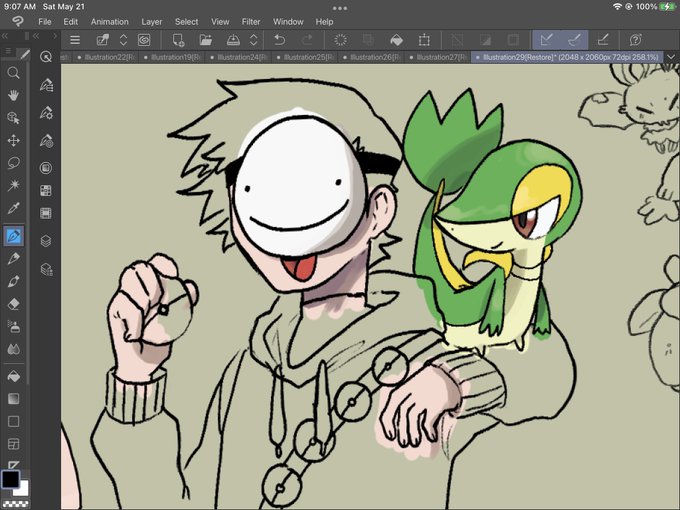Open the Quick Access palette icon
The width and height of the screenshot is (680, 510).
point(46,56)
